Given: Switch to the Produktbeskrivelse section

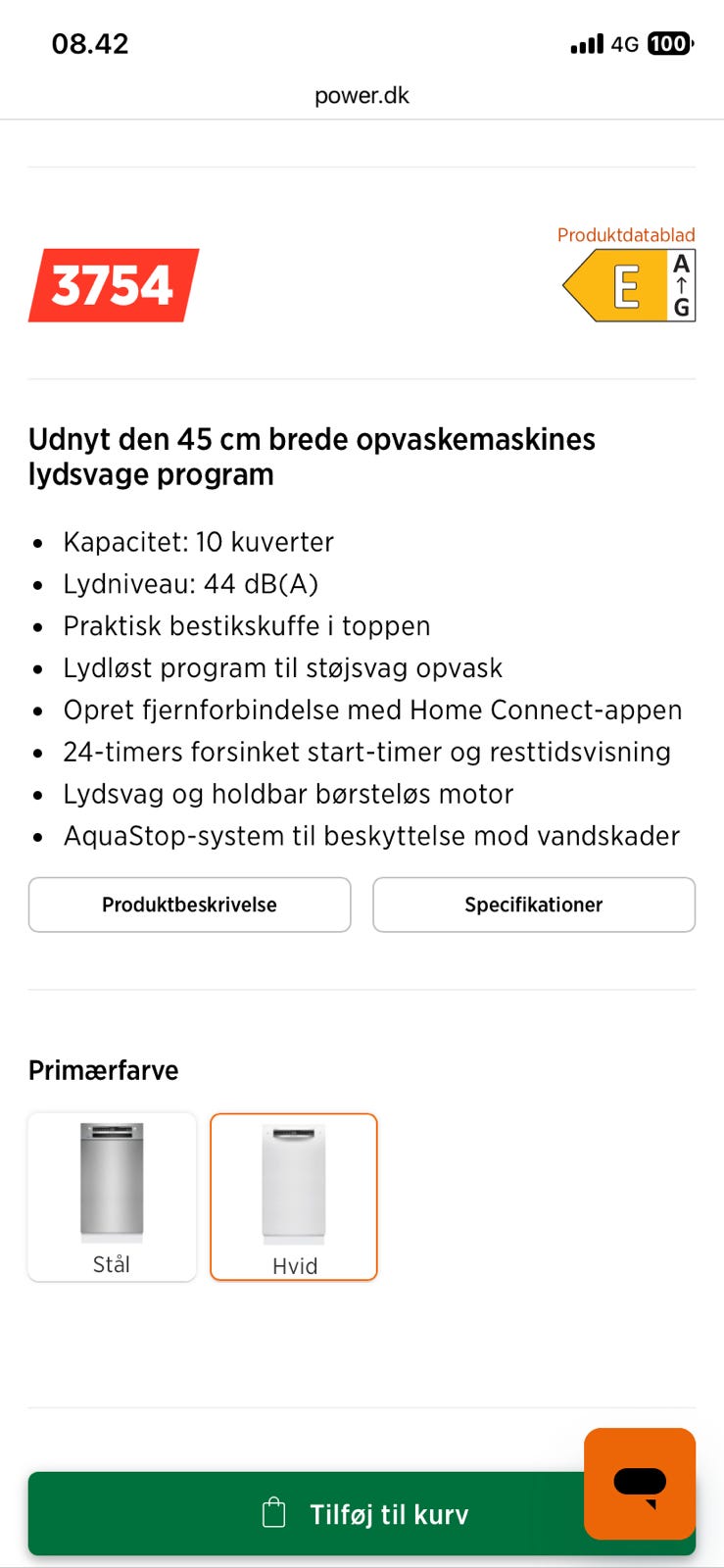Looking at the screenshot, I should 189,905.
